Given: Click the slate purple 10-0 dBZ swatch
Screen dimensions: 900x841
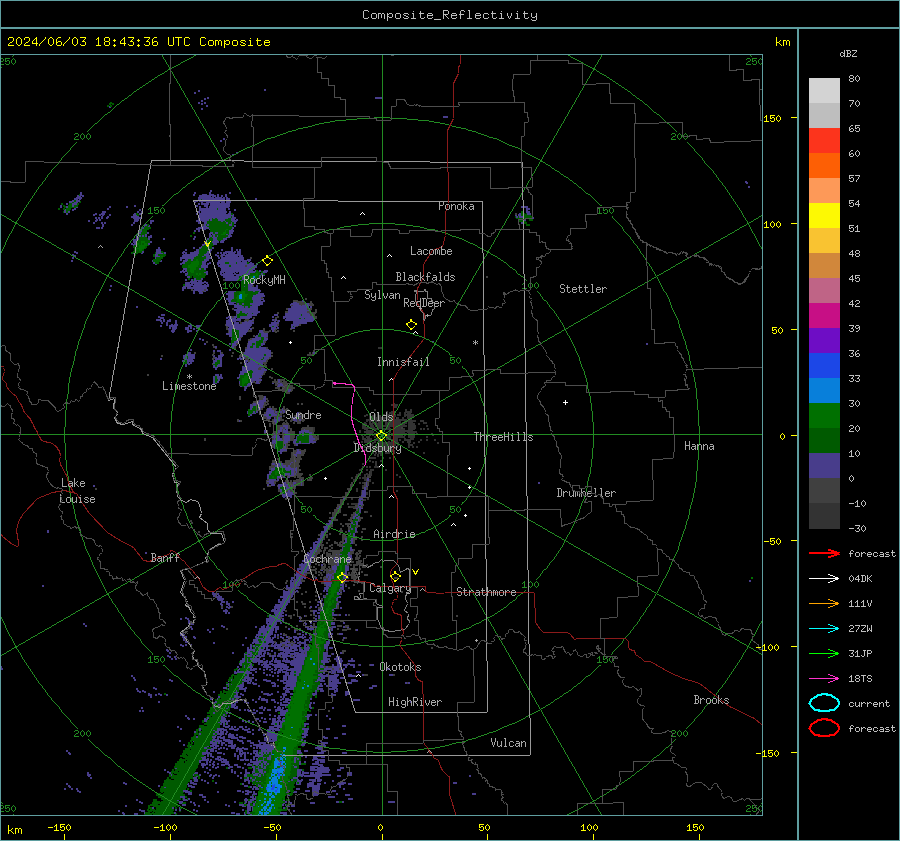Looking at the screenshot, I should pyautogui.click(x=824, y=466).
